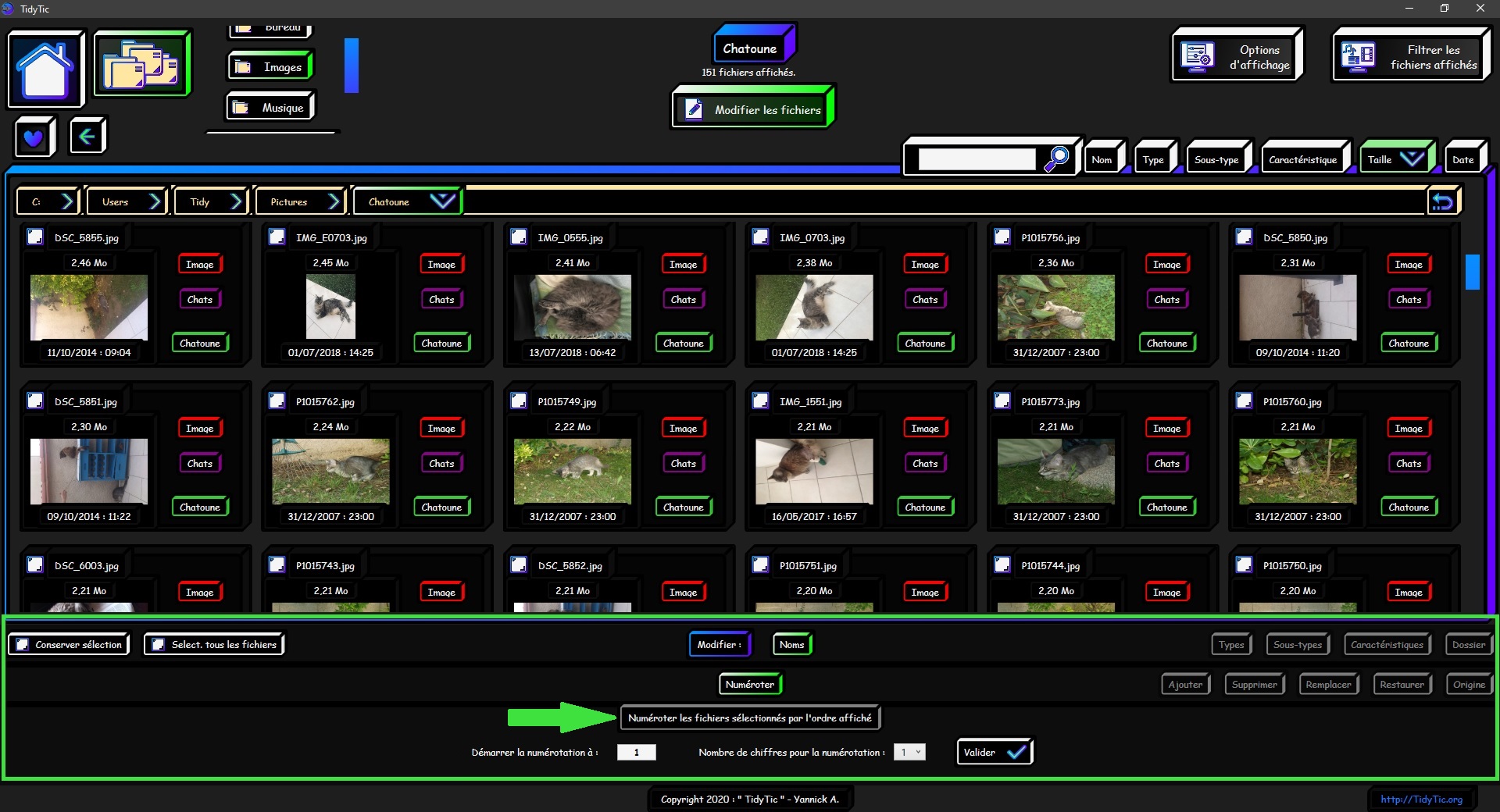Select checkbox of DSC_5851.jpg

(35, 401)
